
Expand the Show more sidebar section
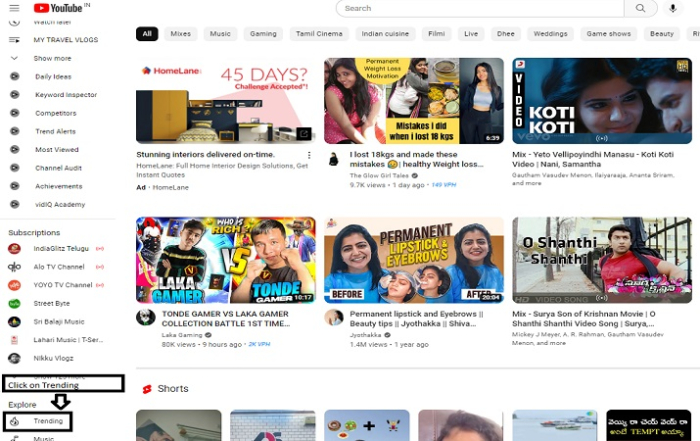coord(52,58)
